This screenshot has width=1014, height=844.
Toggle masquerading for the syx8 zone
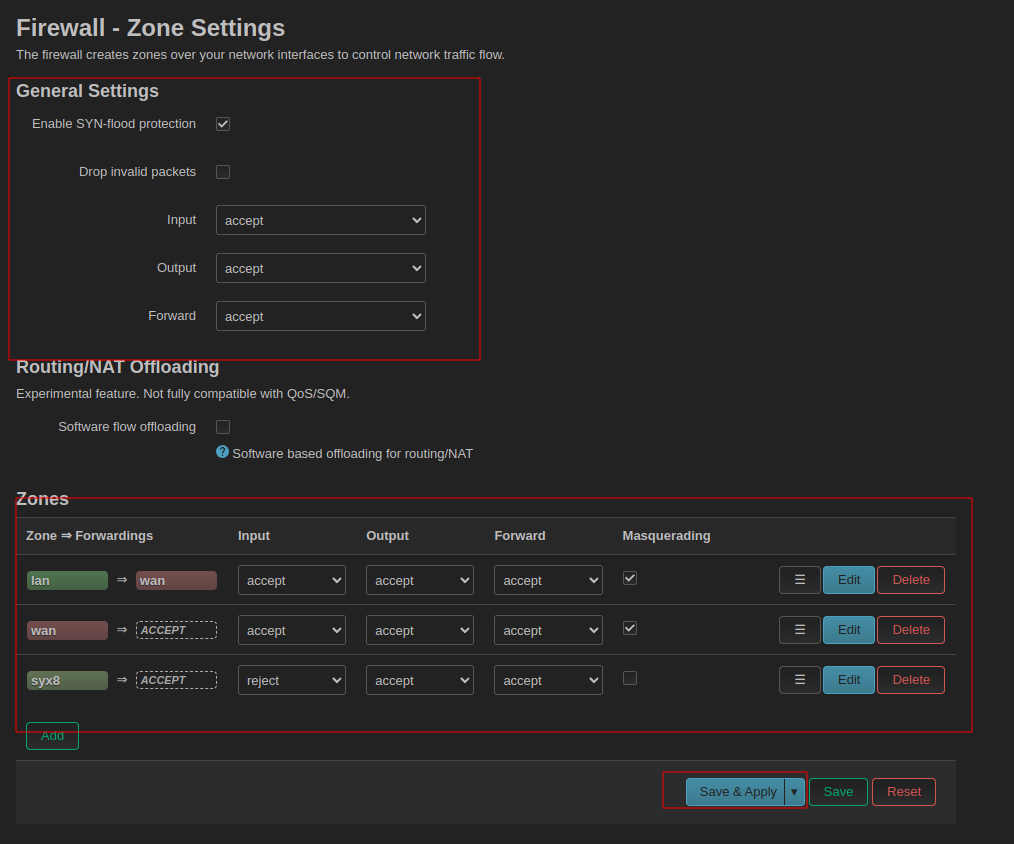click(630, 678)
